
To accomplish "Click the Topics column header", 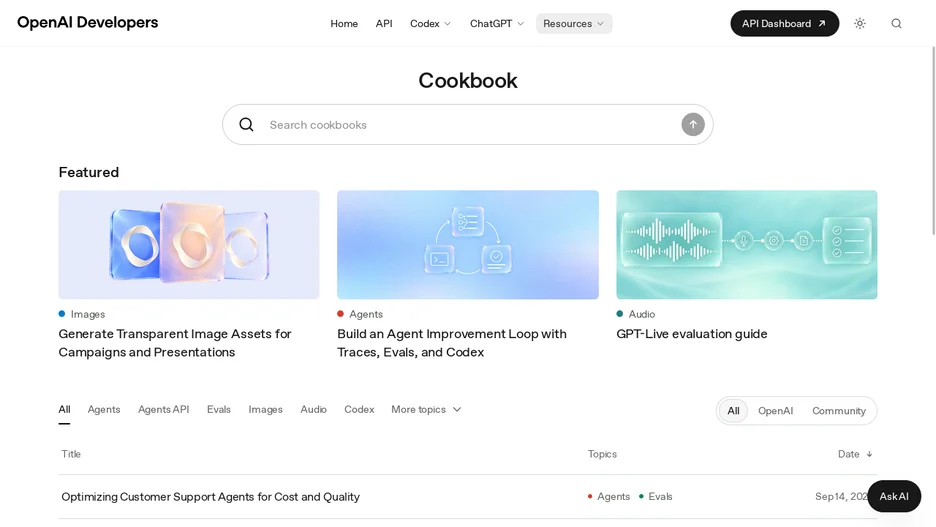I will coord(602,454).
